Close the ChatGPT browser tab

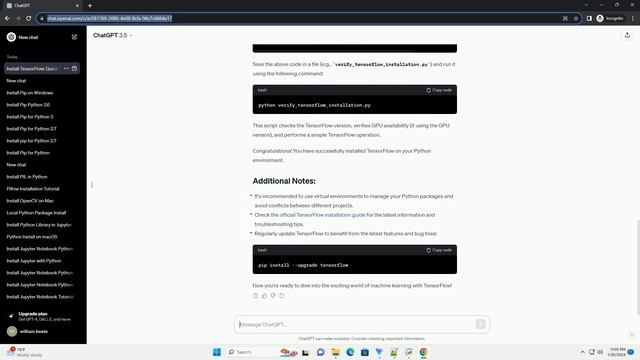point(77,6)
